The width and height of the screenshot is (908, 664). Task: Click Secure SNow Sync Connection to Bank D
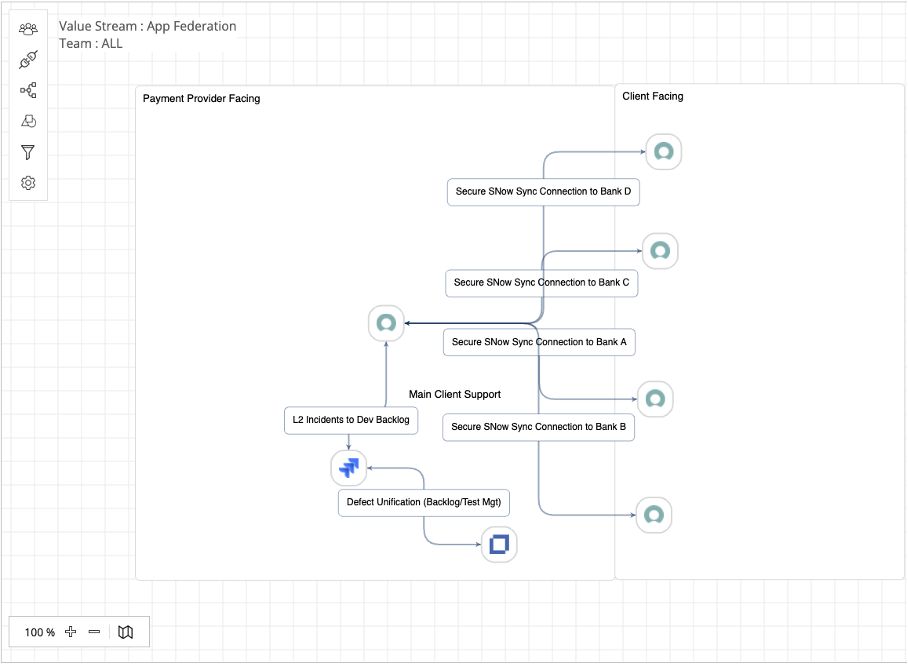tap(543, 192)
